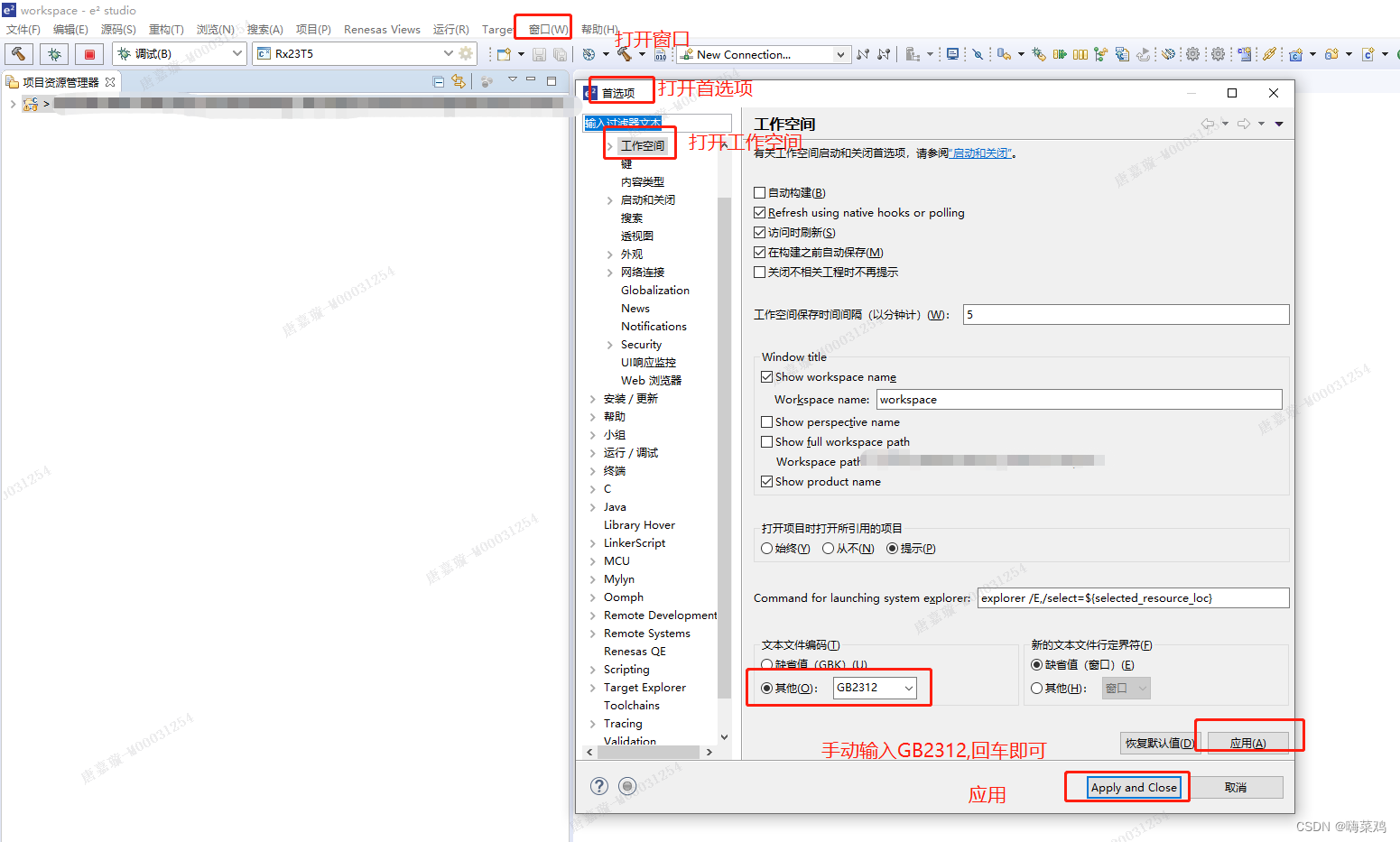Uncheck Refresh using native hooks or polling

point(761,212)
